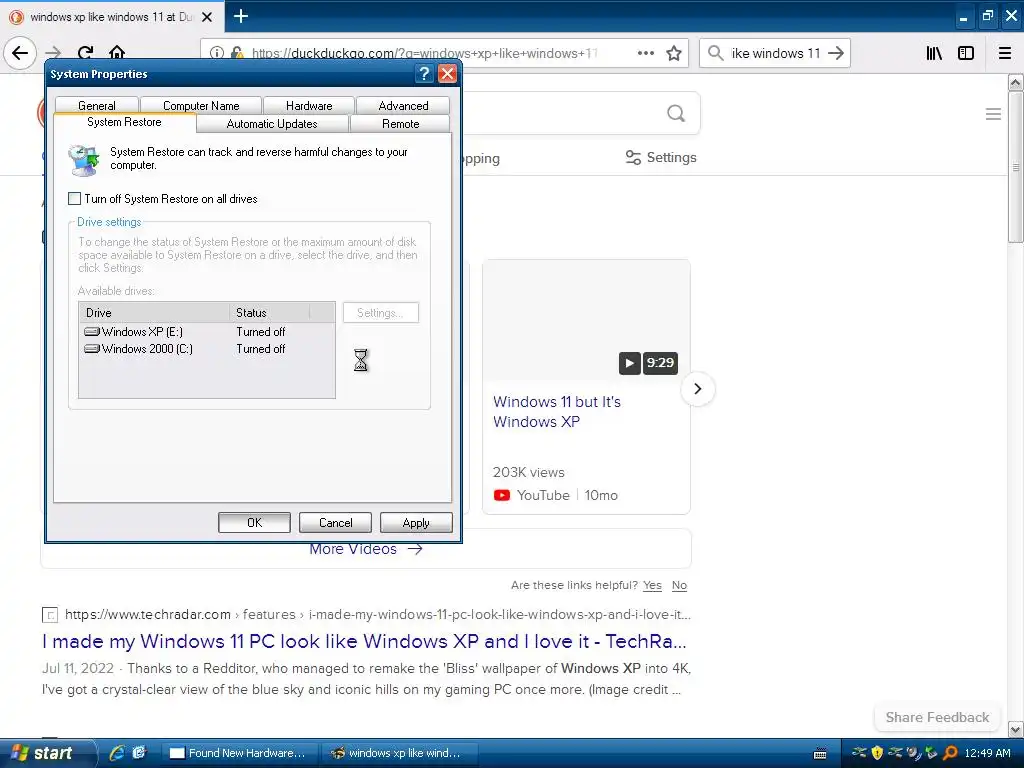The width and height of the screenshot is (1024, 768).
Task: Click Cancel in System Properties
Action: tap(335, 522)
